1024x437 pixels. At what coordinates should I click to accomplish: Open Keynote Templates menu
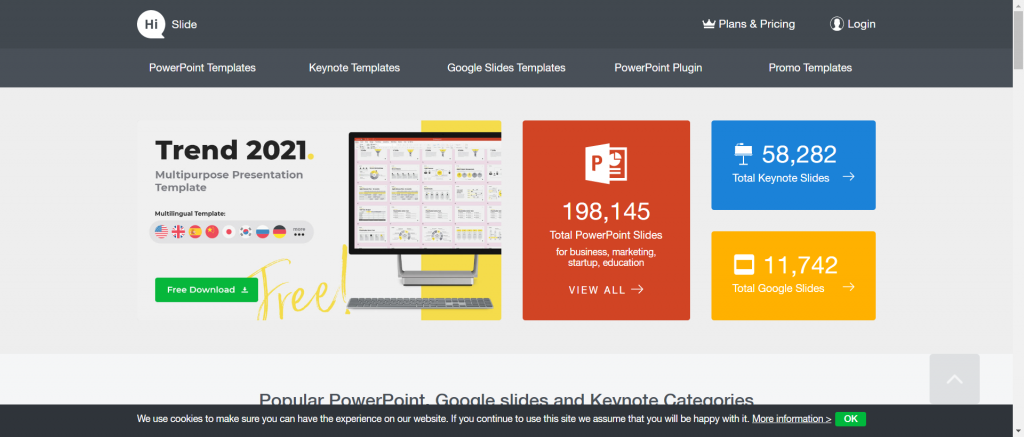pos(355,68)
